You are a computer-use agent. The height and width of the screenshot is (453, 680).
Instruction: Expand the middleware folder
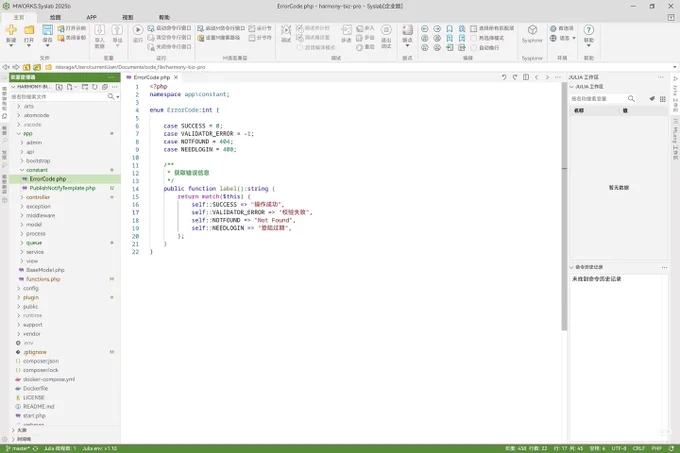click(x=22, y=215)
